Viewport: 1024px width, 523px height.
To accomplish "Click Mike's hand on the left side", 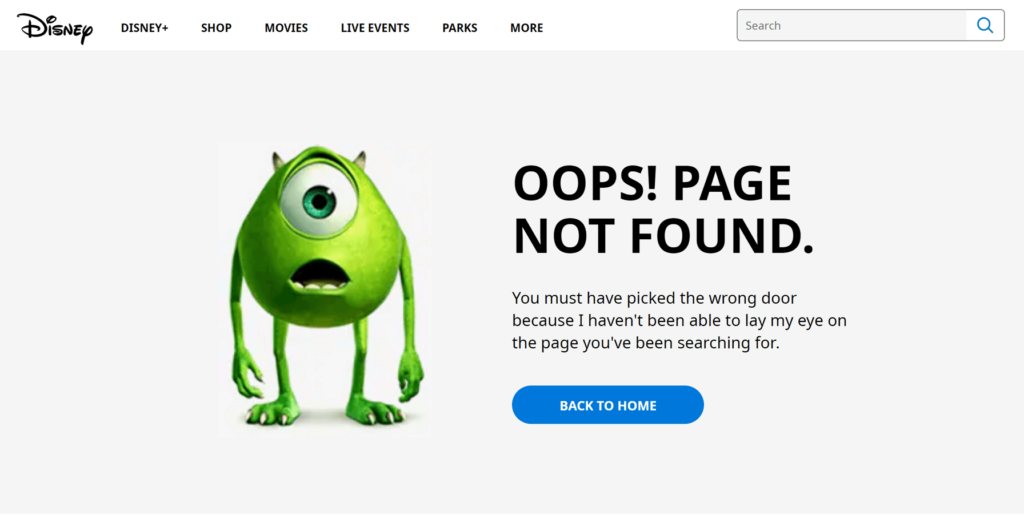I will click(x=246, y=375).
